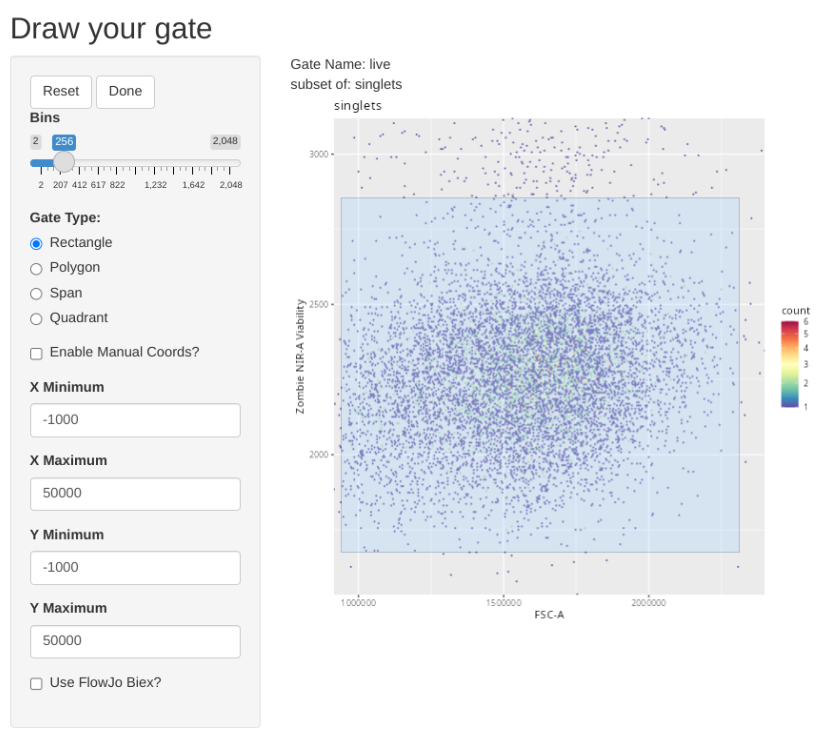Image resolution: width=820 pixels, height=744 pixels.
Task: Click the 2,048 maximum Bins label
Action: [x=225, y=142]
